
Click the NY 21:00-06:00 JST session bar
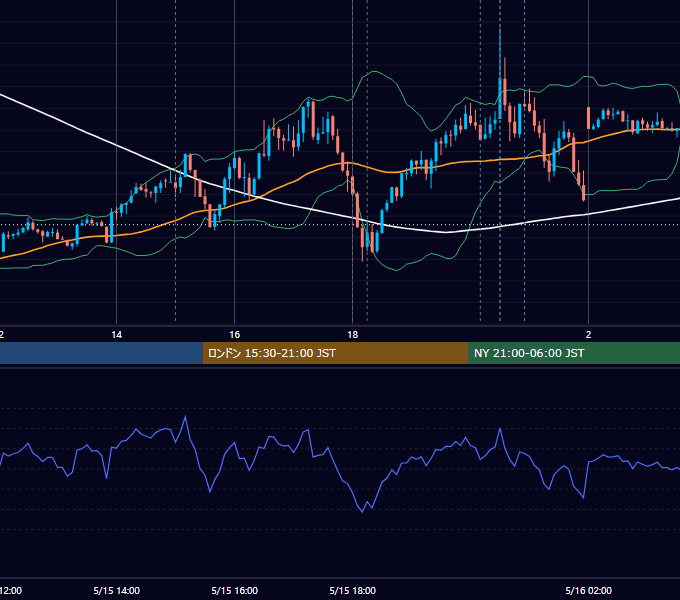574,353
